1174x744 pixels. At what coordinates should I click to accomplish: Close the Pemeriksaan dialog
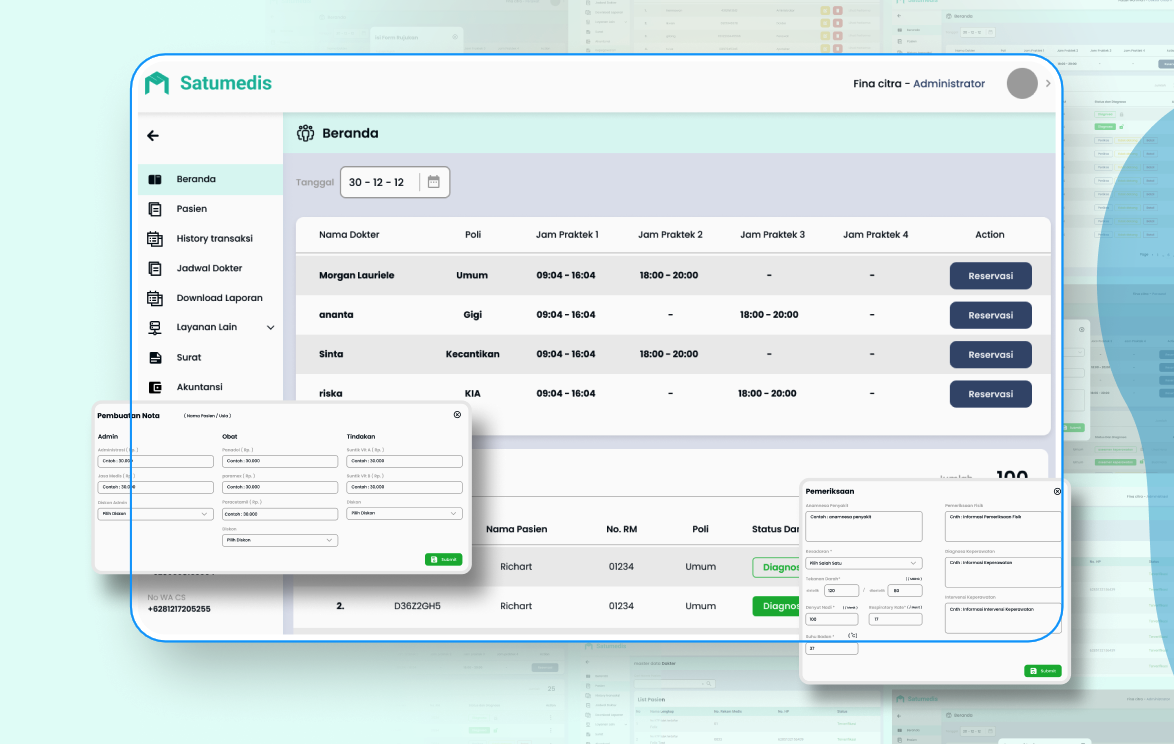pos(1057,492)
